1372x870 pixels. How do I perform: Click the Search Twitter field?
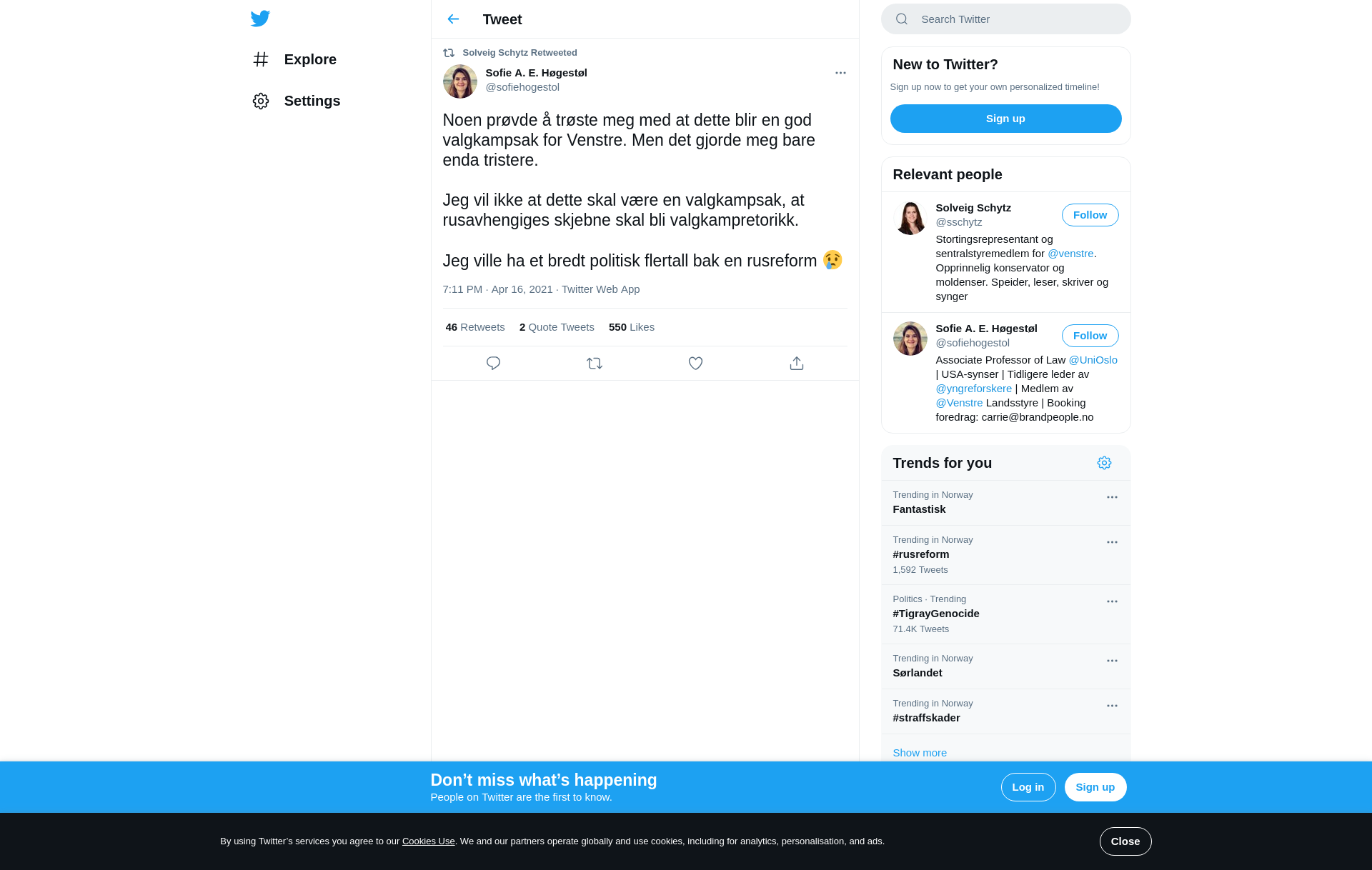tap(1005, 19)
